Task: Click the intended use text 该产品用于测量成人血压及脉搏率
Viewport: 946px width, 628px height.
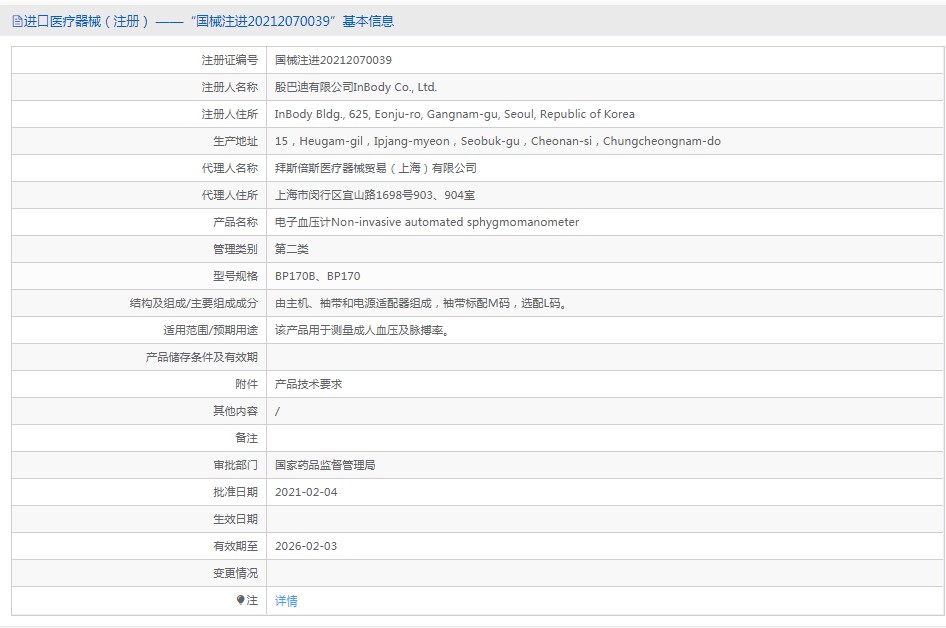Action: (x=361, y=330)
